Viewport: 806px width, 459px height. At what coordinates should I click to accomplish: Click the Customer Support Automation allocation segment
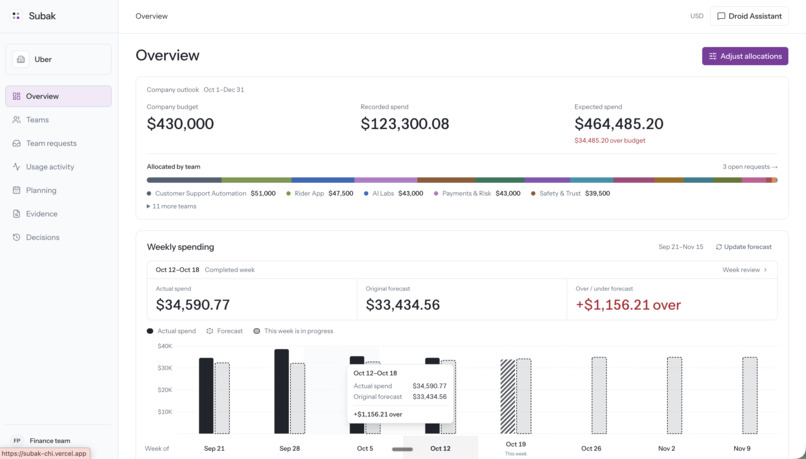coord(184,180)
